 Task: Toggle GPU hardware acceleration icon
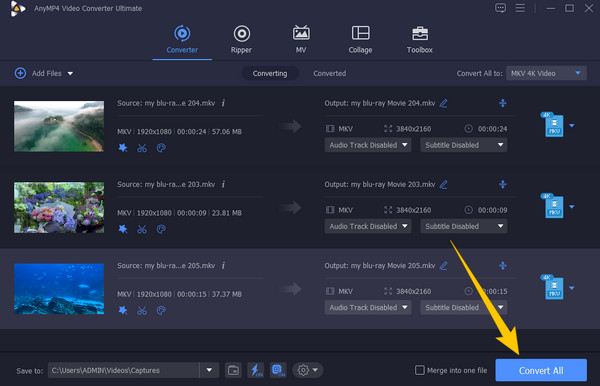[x=278, y=370]
